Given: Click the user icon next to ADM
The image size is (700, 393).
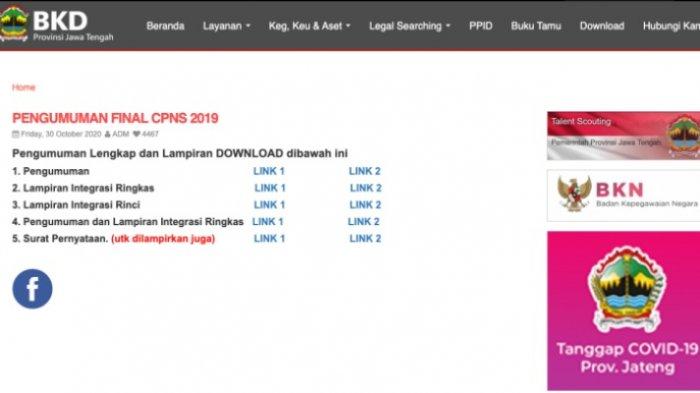Looking at the screenshot, I should pyautogui.click(x=107, y=134).
